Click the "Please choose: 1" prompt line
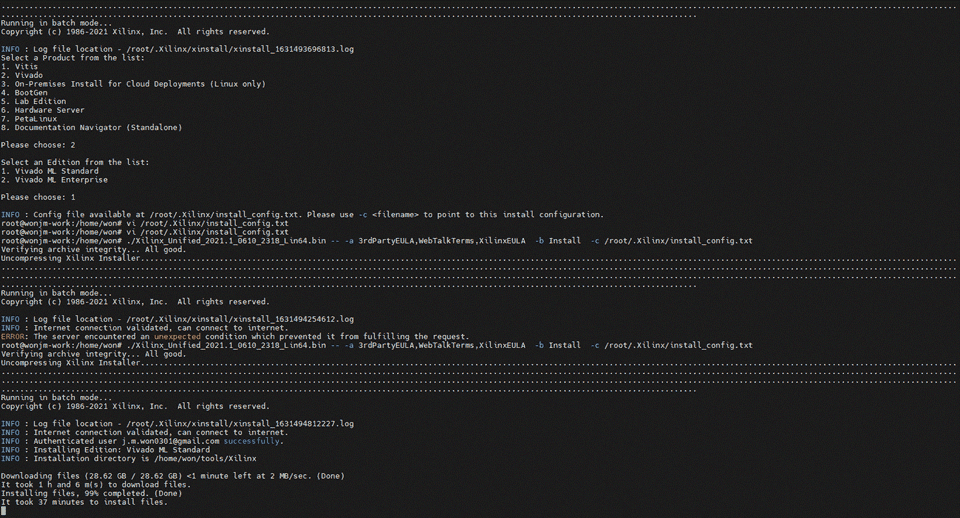960x518 pixels. pyautogui.click(x=38, y=197)
